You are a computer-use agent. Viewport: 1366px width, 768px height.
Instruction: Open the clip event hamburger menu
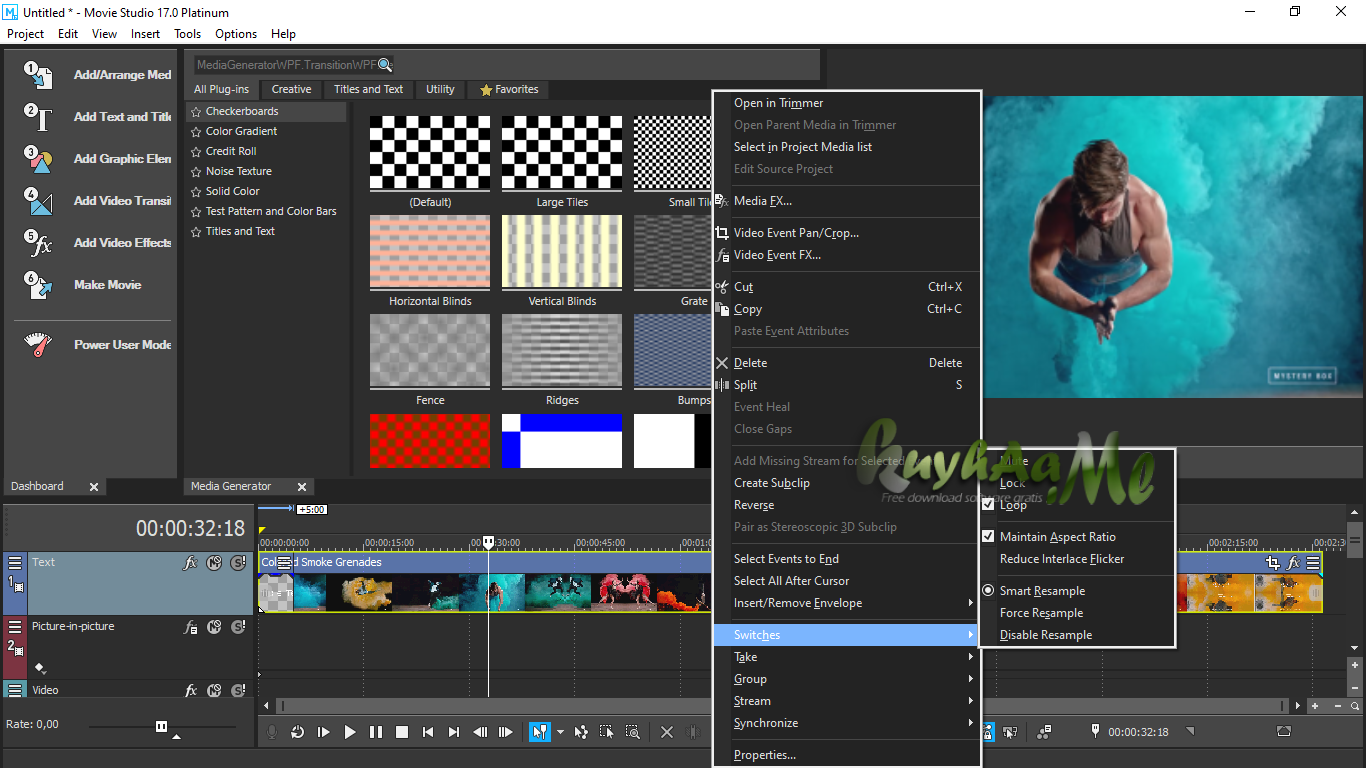1313,563
